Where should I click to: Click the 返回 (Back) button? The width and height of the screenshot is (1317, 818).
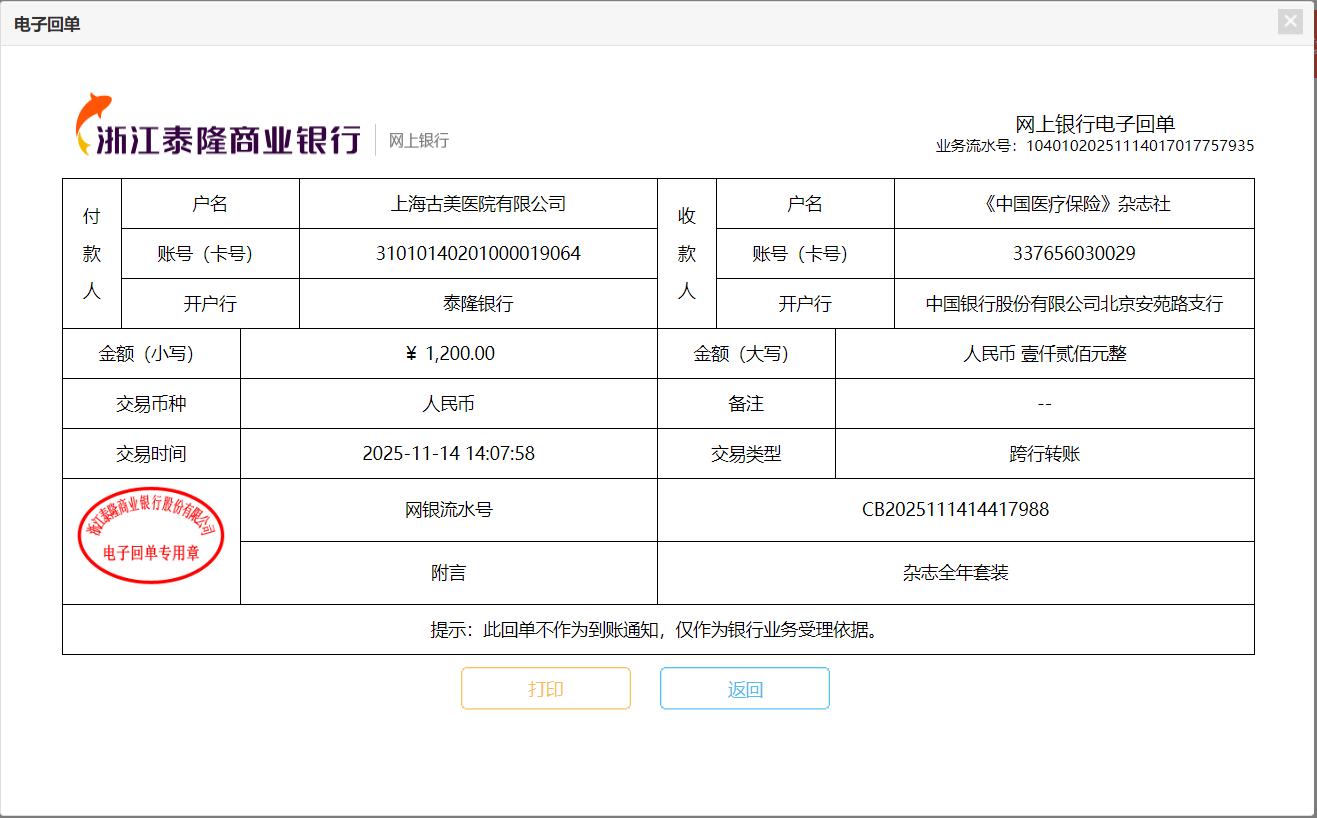pos(744,689)
